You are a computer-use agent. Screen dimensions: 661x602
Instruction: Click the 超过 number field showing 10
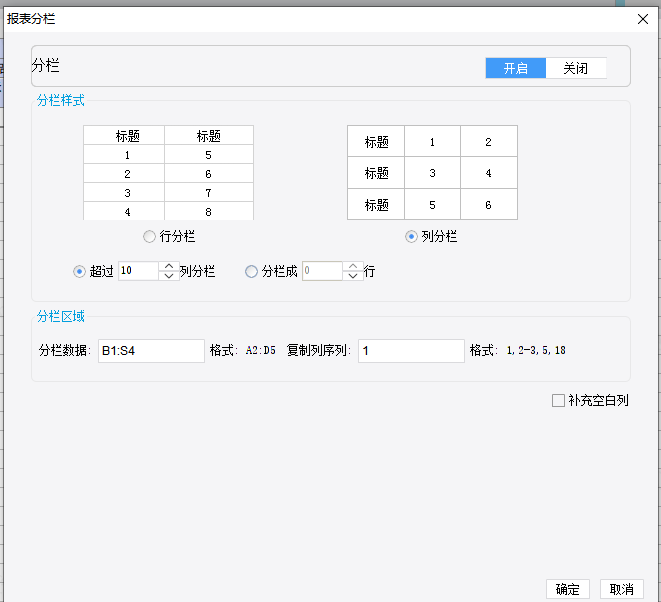pos(137,271)
